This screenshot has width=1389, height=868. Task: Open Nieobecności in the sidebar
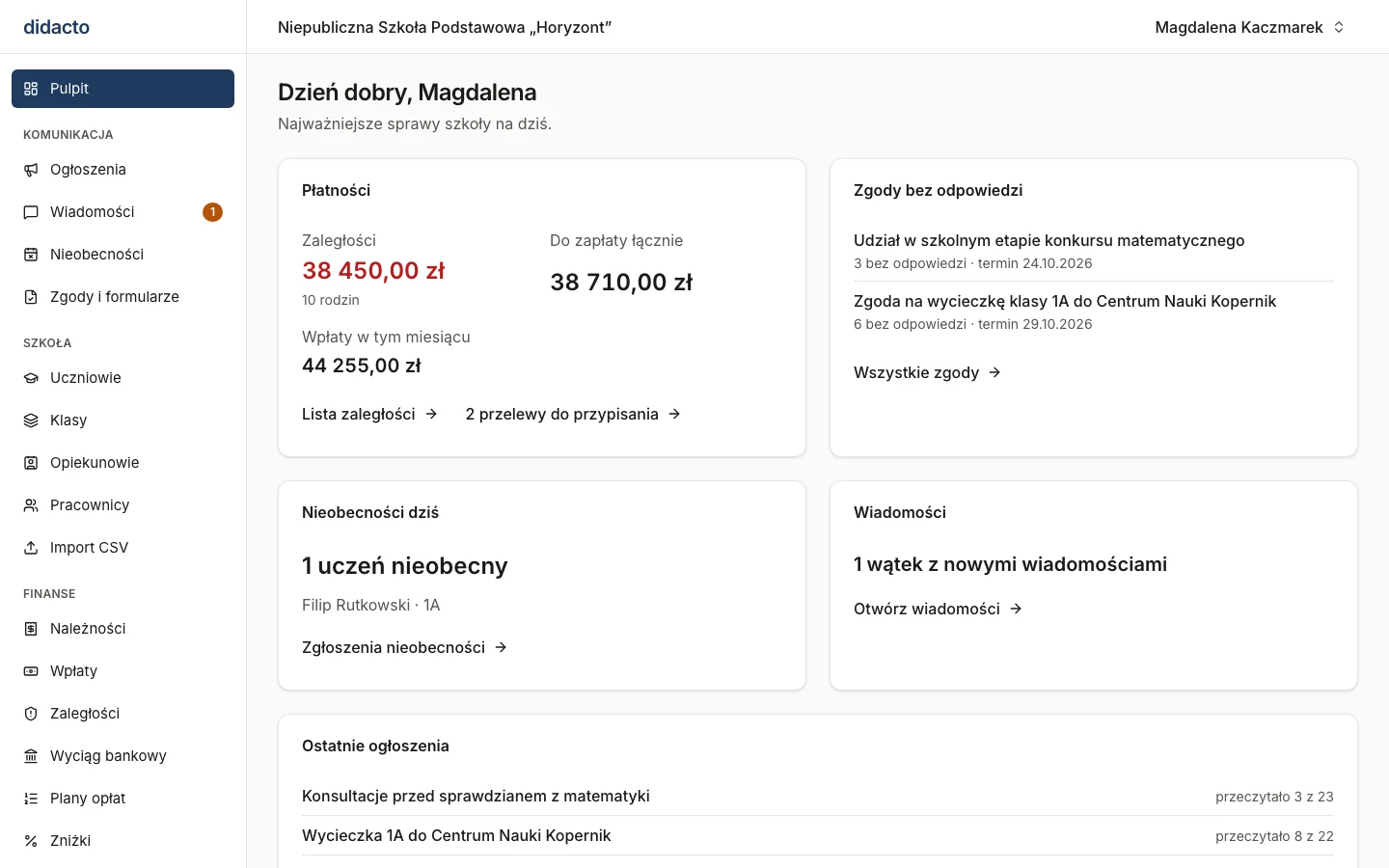tap(123, 255)
